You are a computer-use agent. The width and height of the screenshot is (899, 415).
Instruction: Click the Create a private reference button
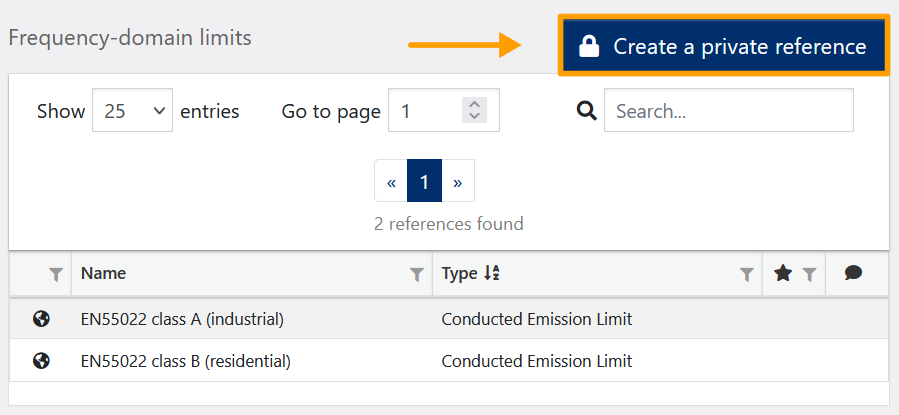(724, 46)
